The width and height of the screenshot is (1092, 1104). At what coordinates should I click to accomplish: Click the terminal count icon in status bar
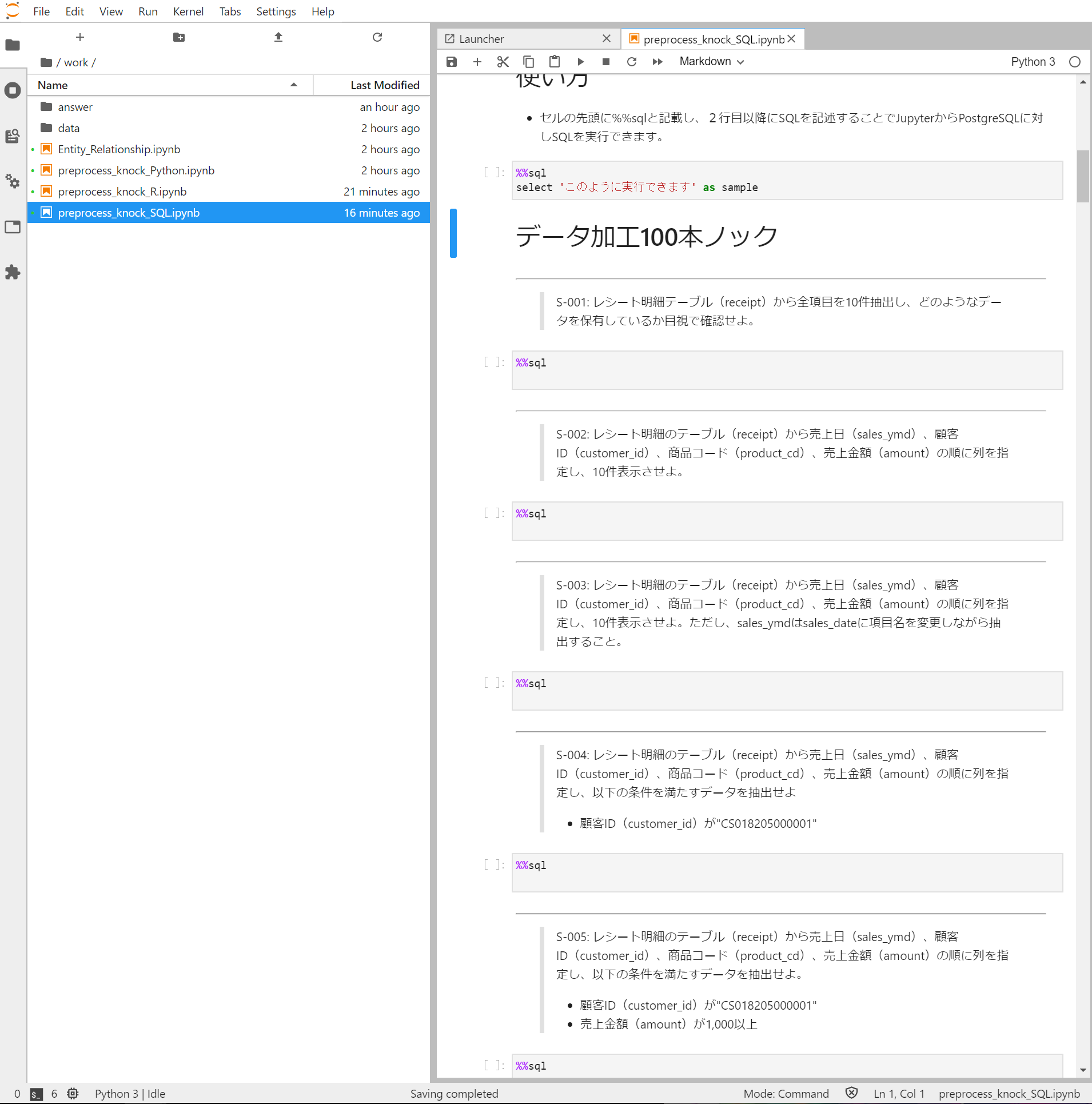pyautogui.click(x=36, y=1094)
